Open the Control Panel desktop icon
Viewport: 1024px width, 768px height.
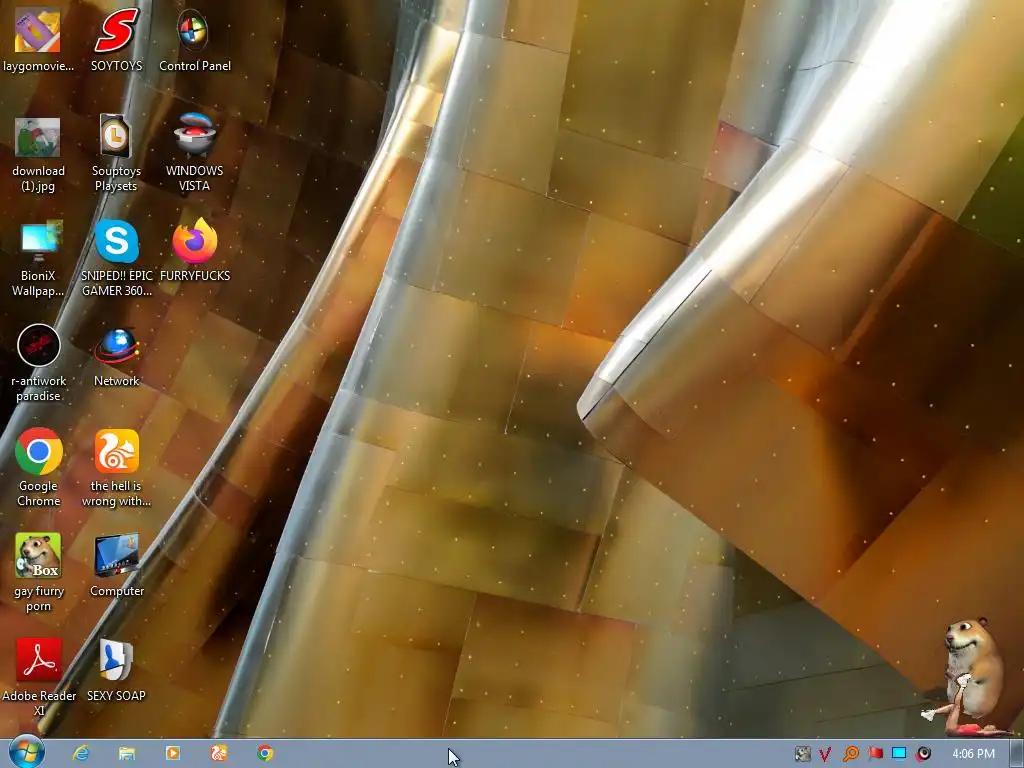195,39
